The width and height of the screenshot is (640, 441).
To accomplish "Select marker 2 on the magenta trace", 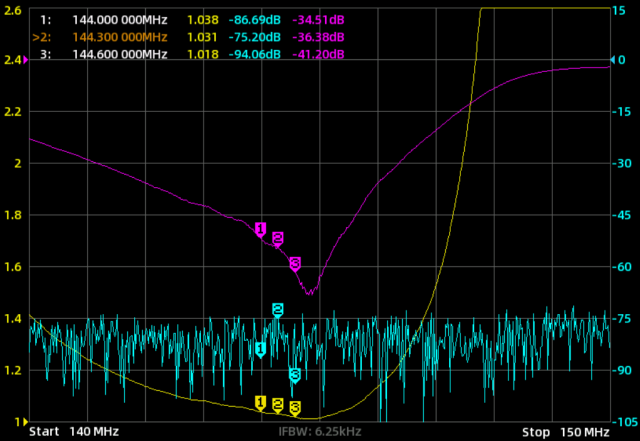I will point(278,238).
